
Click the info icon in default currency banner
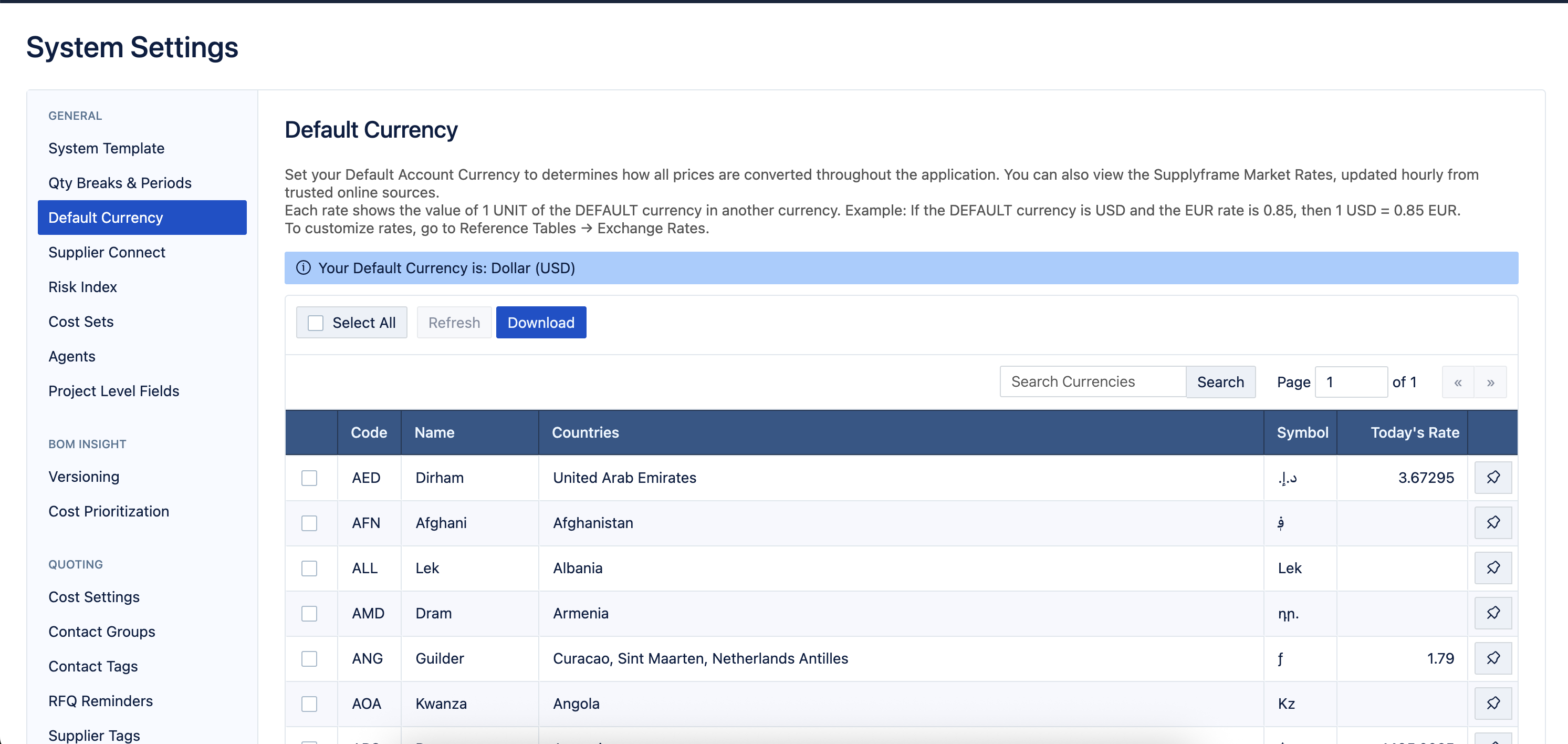[303, 268]
